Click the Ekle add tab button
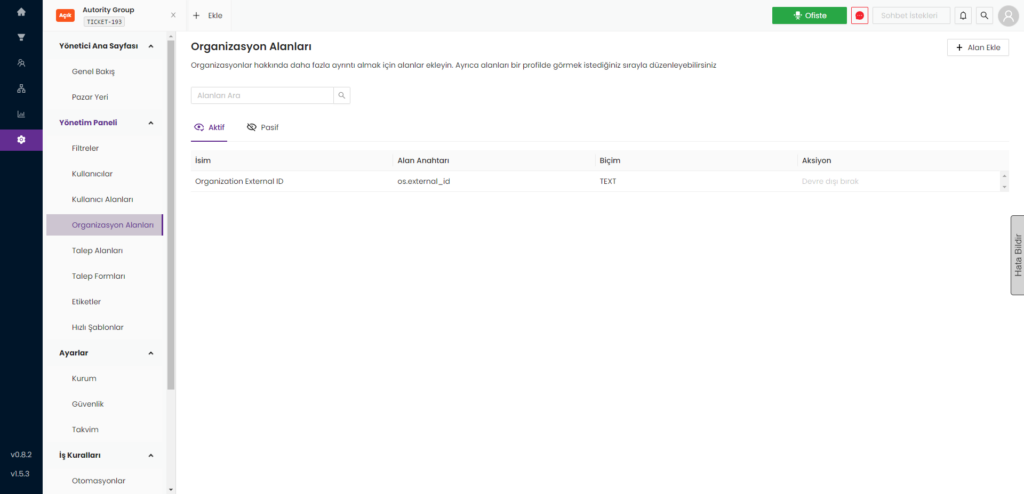The image size is (1024, 494). [208, 16]
